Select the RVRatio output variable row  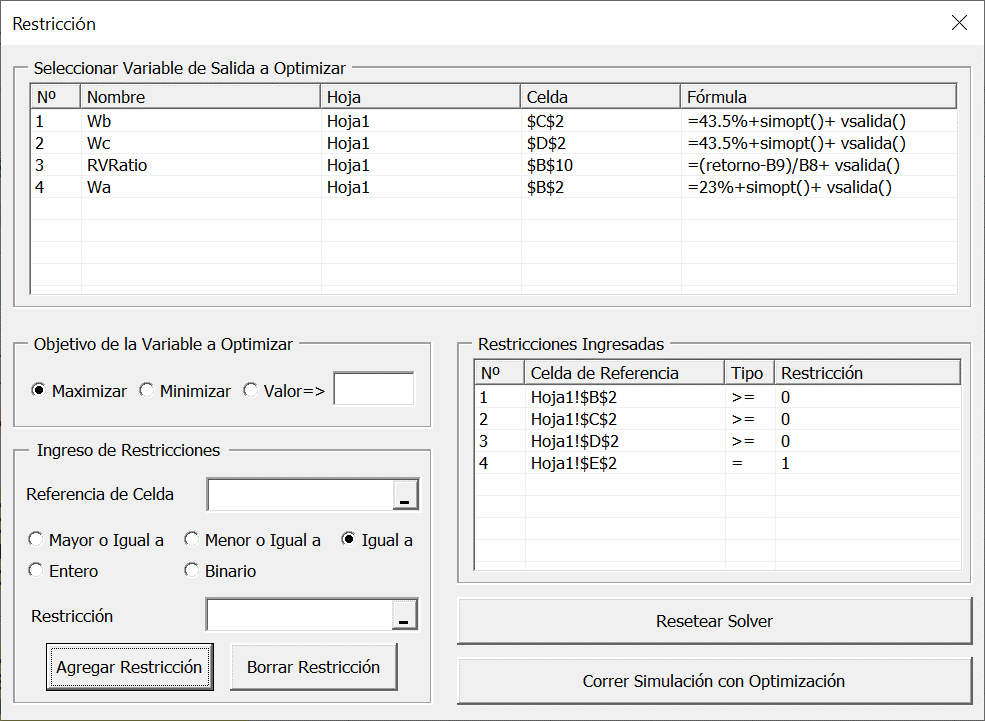(494, 165)
